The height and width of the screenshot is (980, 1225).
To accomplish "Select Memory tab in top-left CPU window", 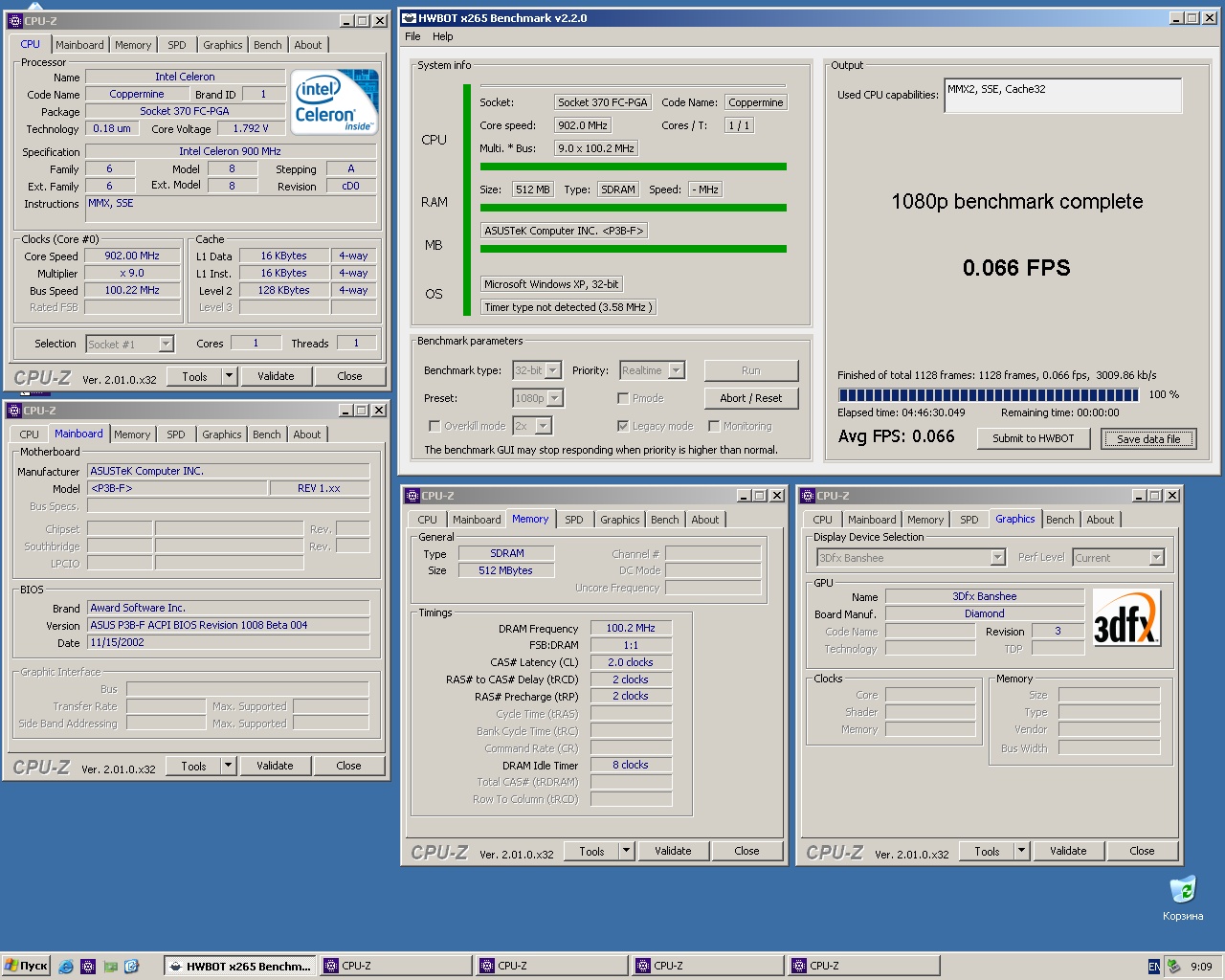I will 133,45.
